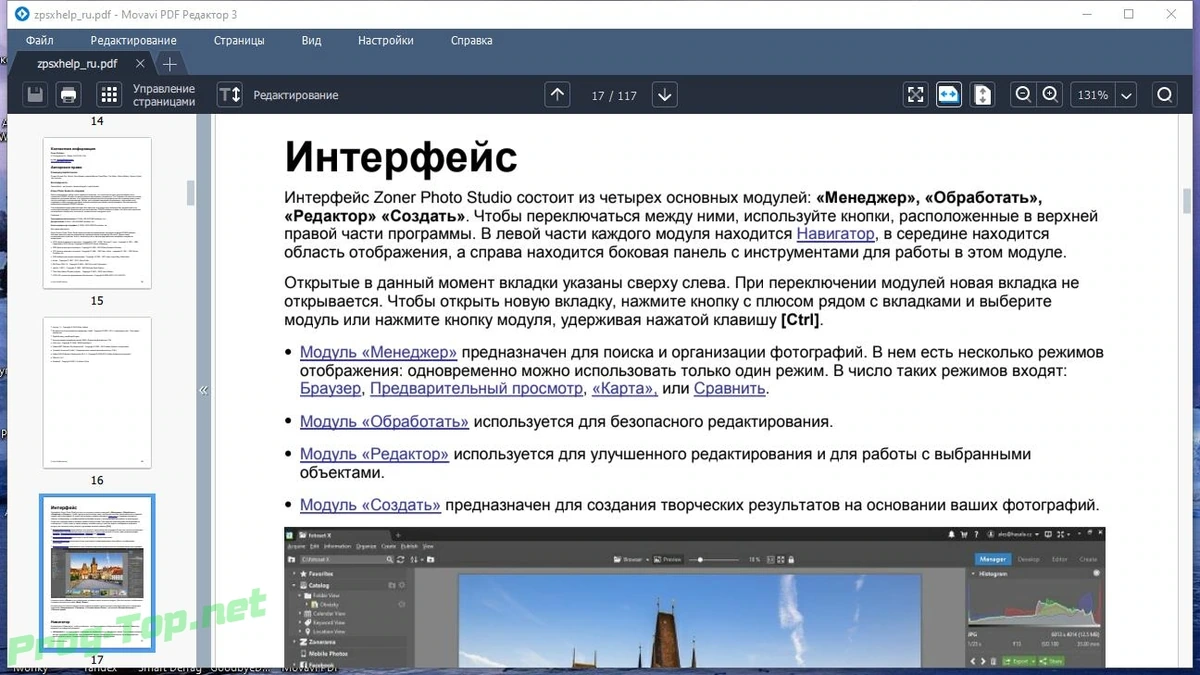Image resolution: width=1200 pixels, height=675 pixels.
Task: Add a new tab with plus button
Action: click(x=170, y=64)
